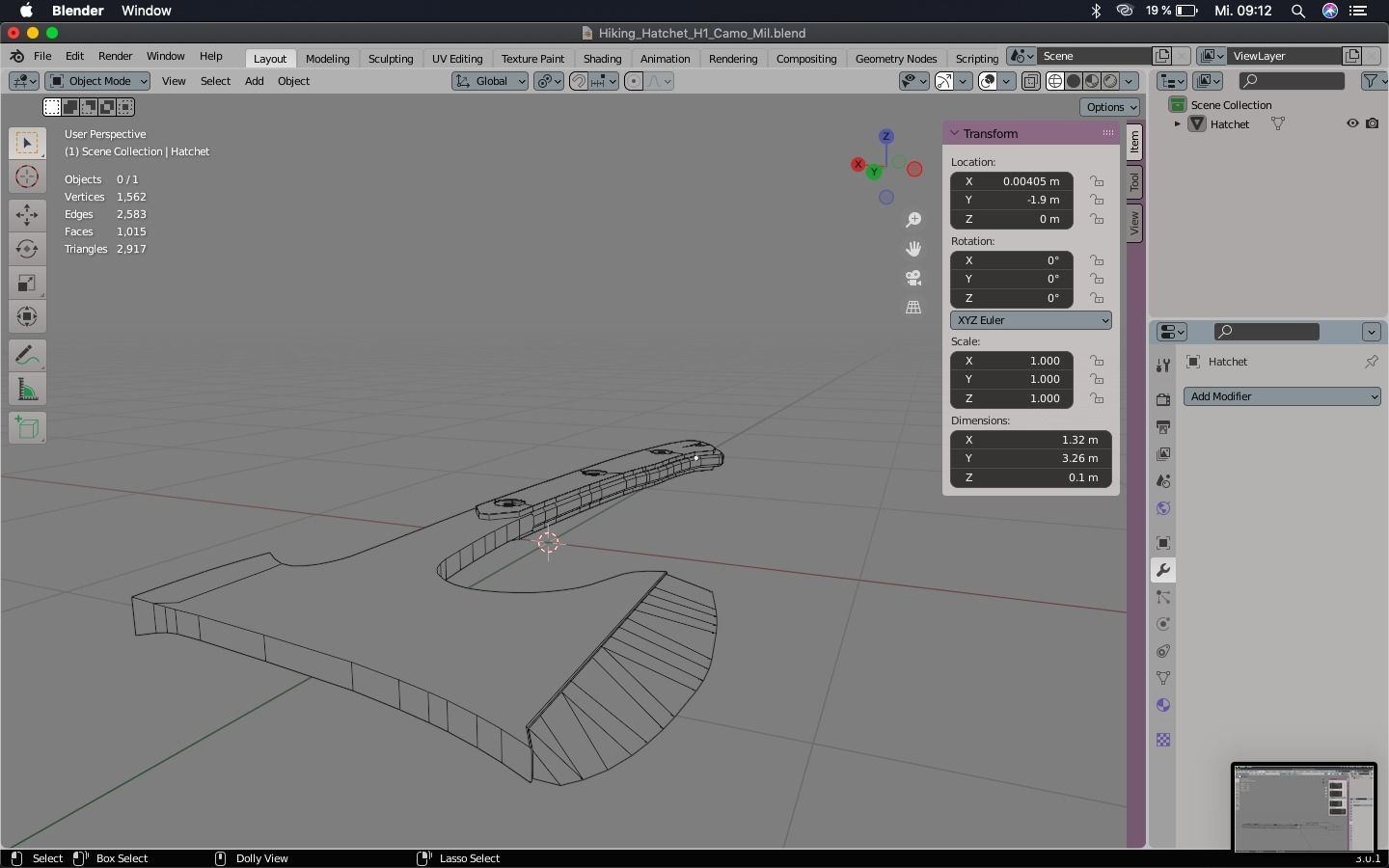Viewport: 1389px width, 868px height.
Task: Click the outliner search field
Action: point(1292,81)
